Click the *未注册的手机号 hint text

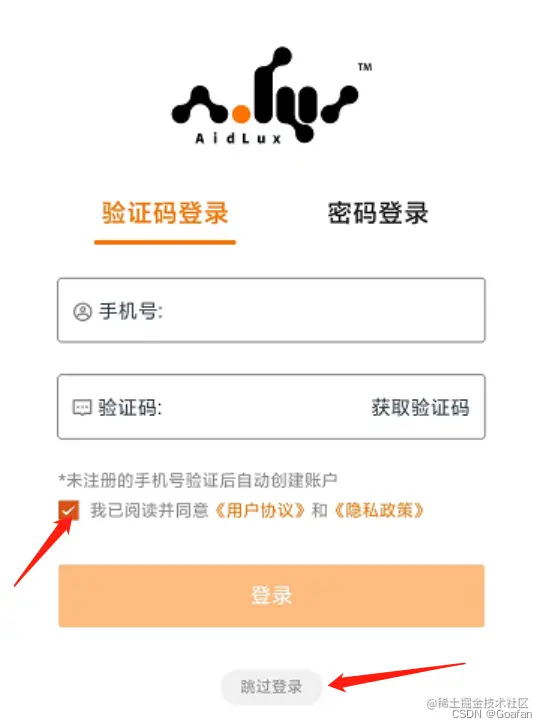click(198, 480)
